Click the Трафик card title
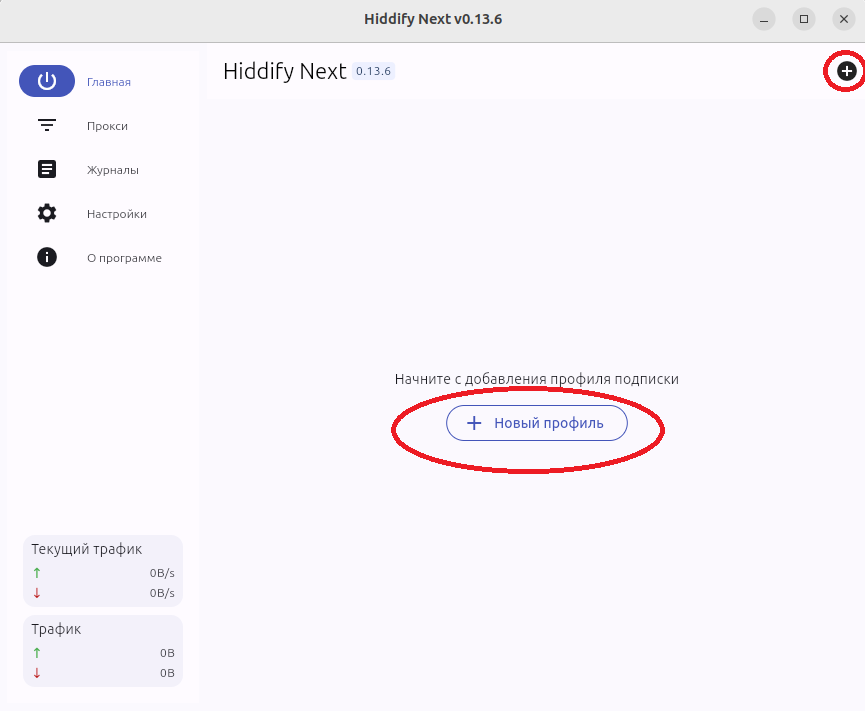 (x=56, y=629)
